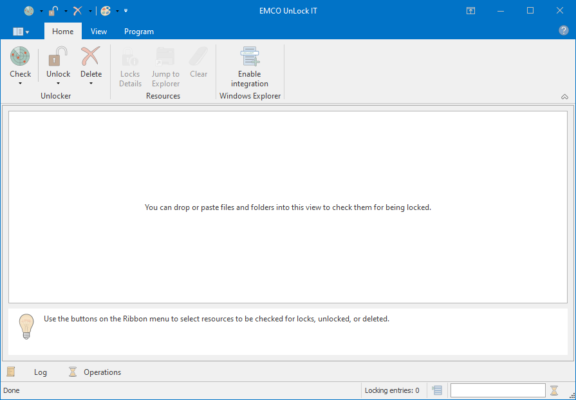
Task: Click the Locking entries: 0 status text
Action: pos(392,390)
